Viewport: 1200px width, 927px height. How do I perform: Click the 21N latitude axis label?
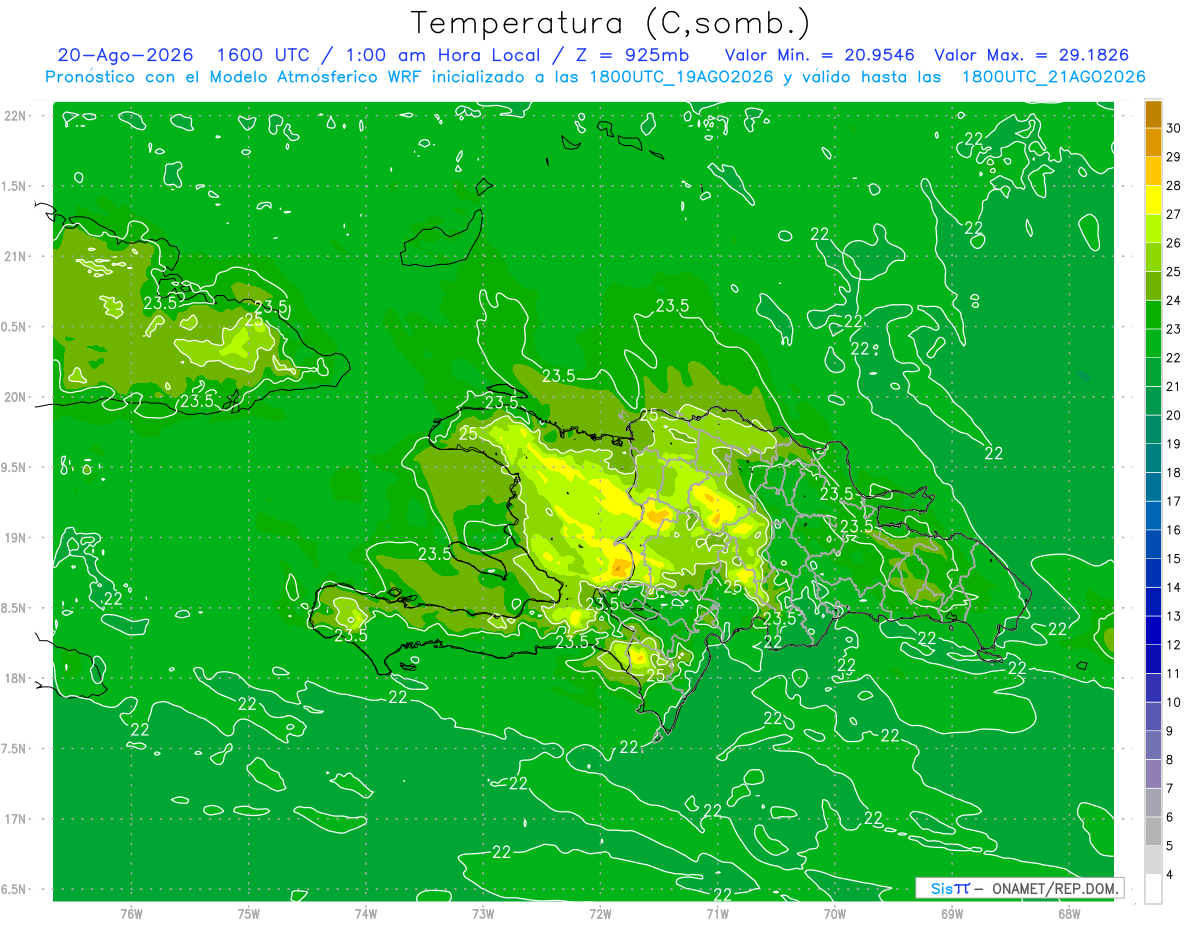pyautogui.click(x=17, y=256)
